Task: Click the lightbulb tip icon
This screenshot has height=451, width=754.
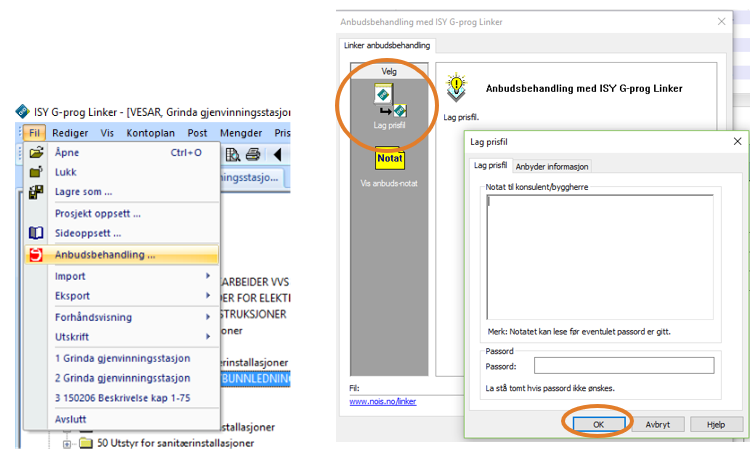Action: 456,87
